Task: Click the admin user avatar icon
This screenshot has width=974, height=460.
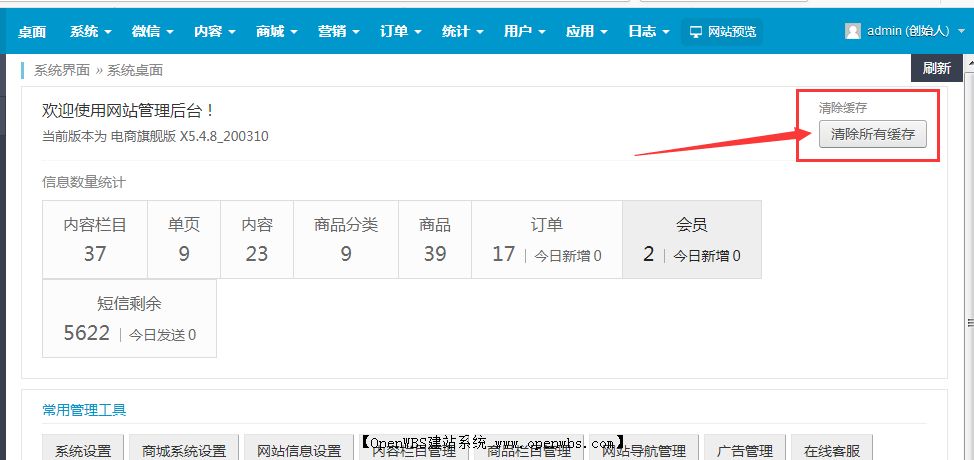Action: (852, 32)
